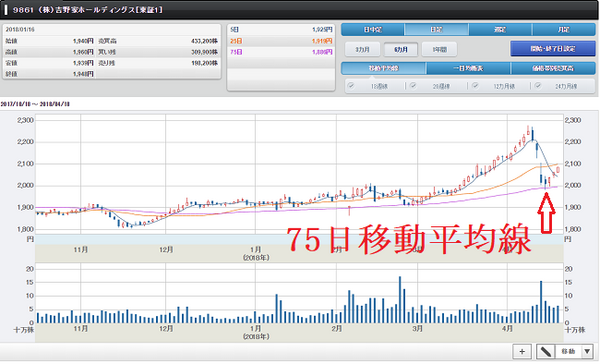Toggle the 12カ月線 checkbox

[x=475, y=86]
